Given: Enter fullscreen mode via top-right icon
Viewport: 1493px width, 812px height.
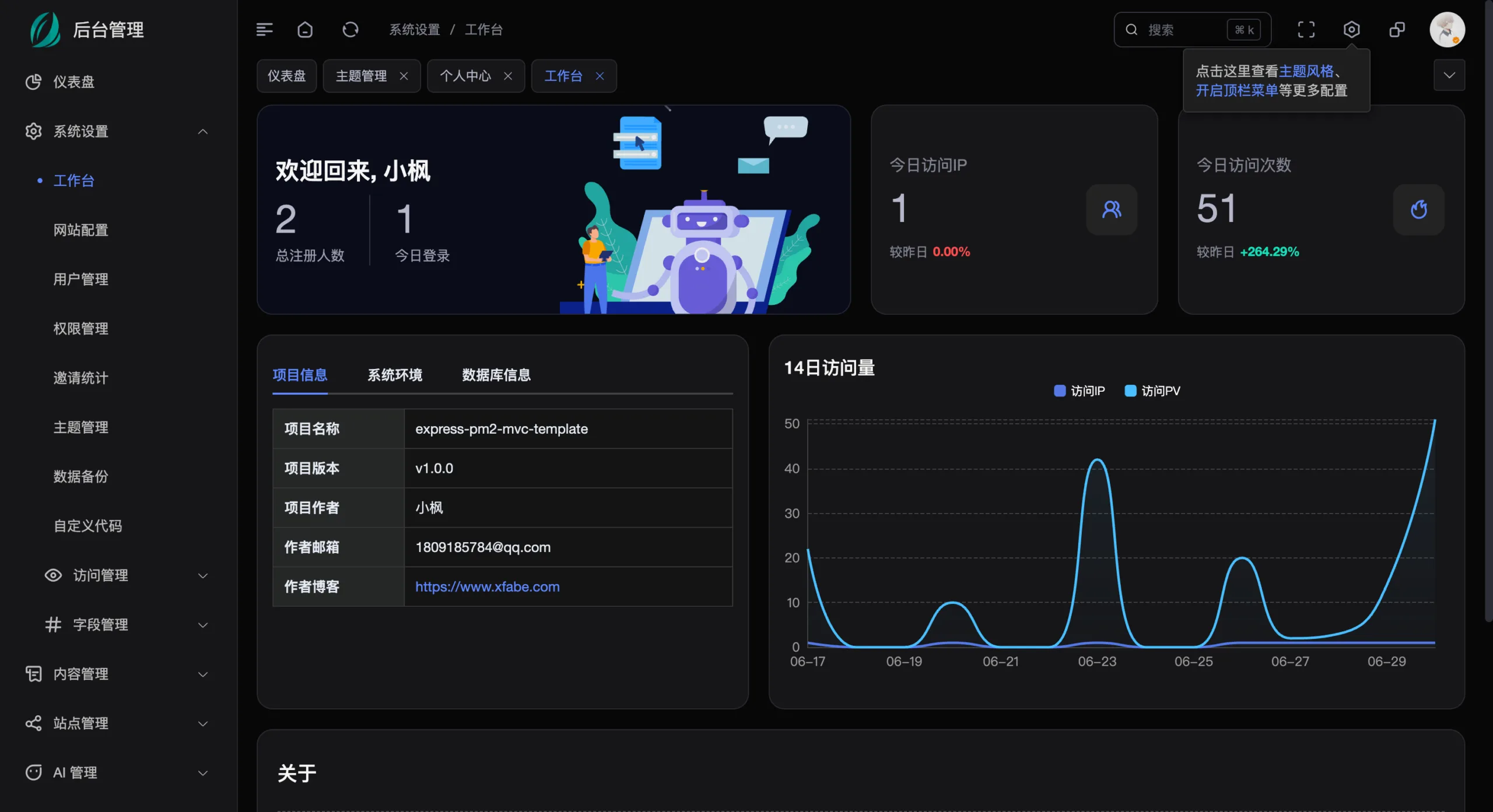Looking at the screenshot, I should pos(1306,30).
